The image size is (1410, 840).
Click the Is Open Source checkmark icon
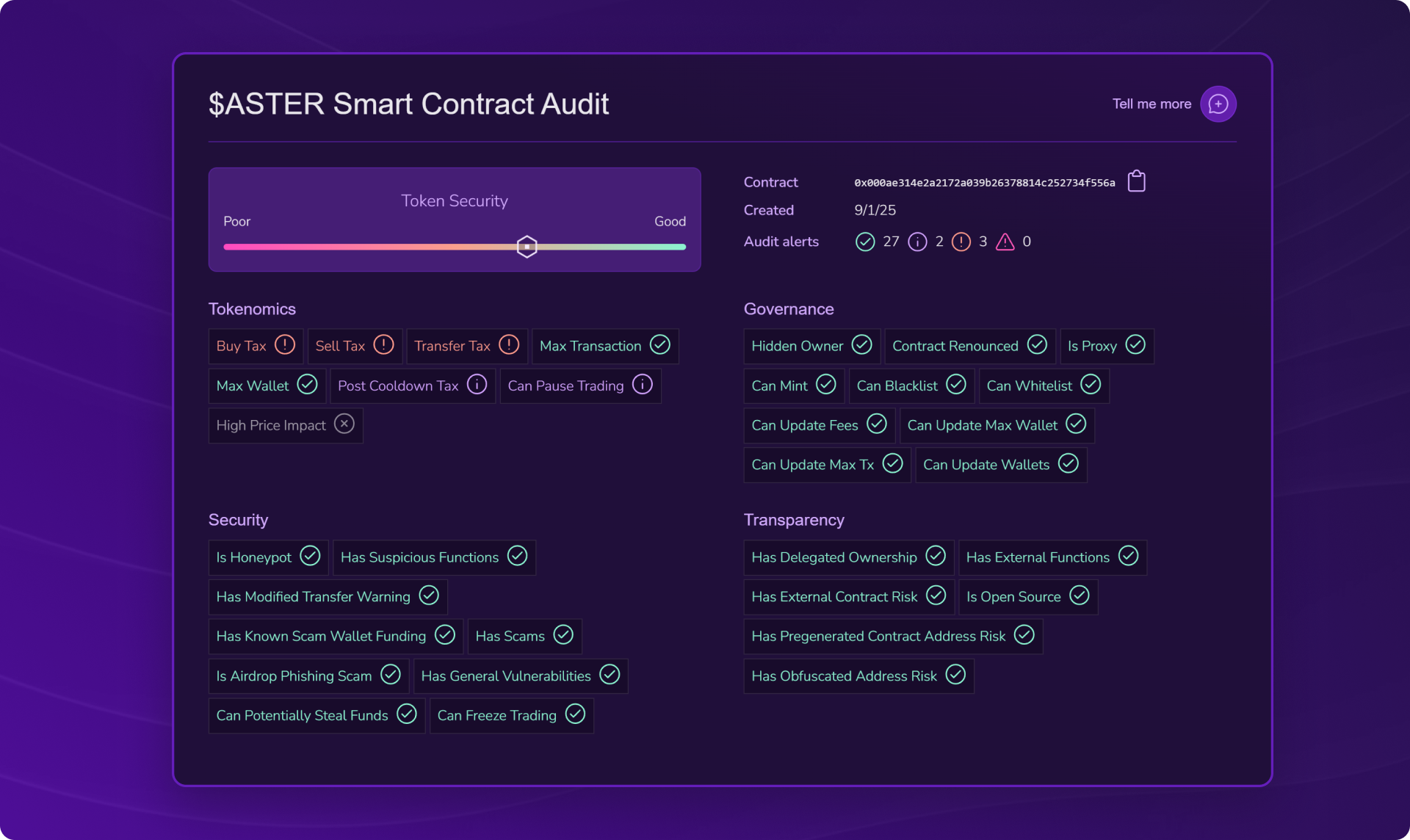(x=1080, y=595)
